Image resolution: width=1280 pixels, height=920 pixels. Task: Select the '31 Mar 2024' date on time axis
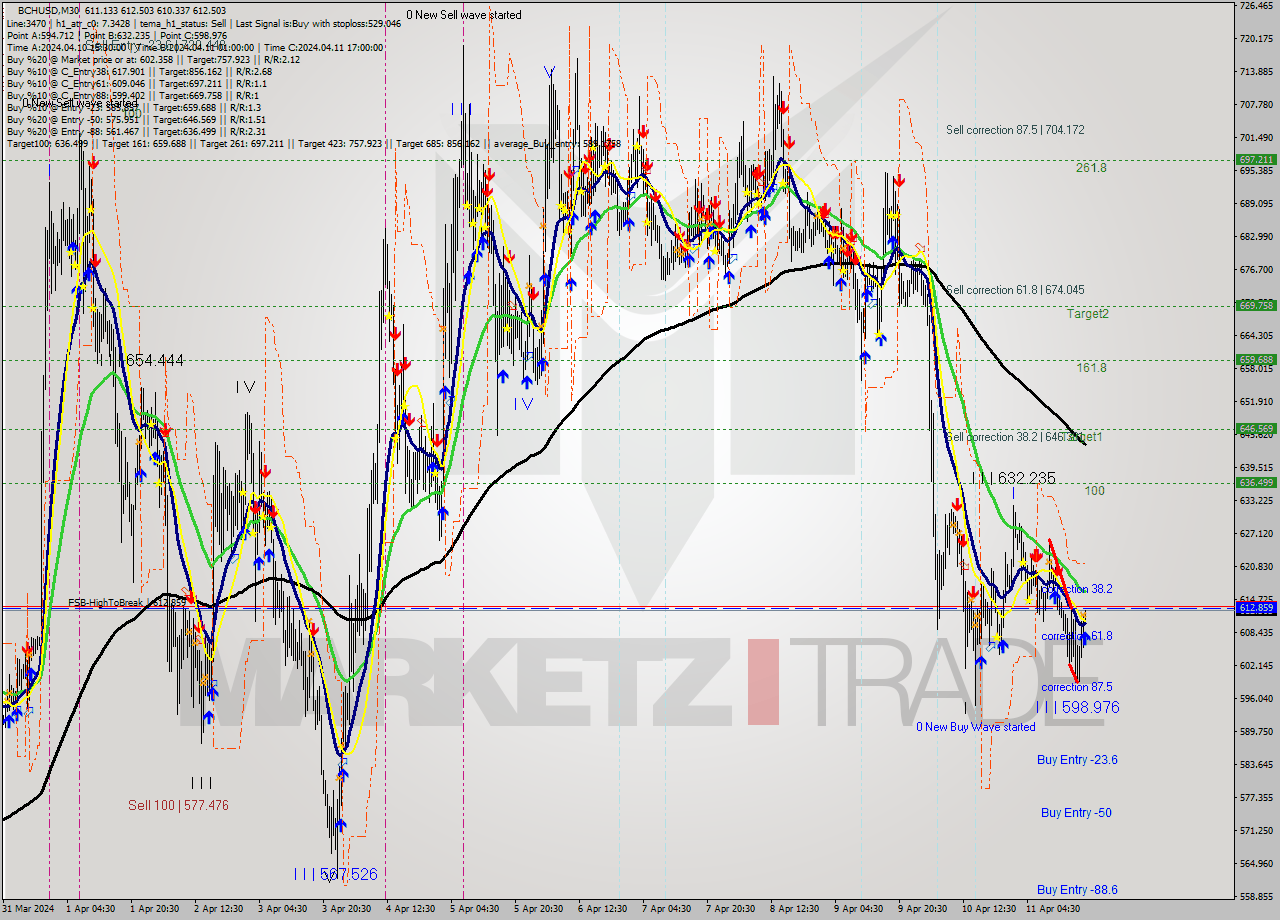(30, 909)
